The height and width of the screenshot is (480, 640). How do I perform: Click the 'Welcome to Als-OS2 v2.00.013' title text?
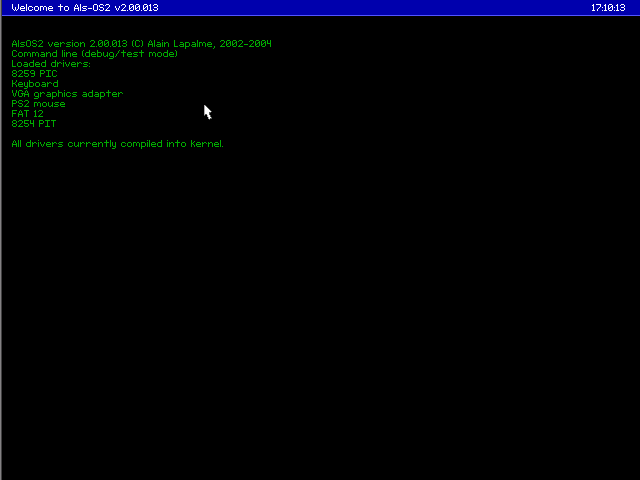tap(85, 8)
